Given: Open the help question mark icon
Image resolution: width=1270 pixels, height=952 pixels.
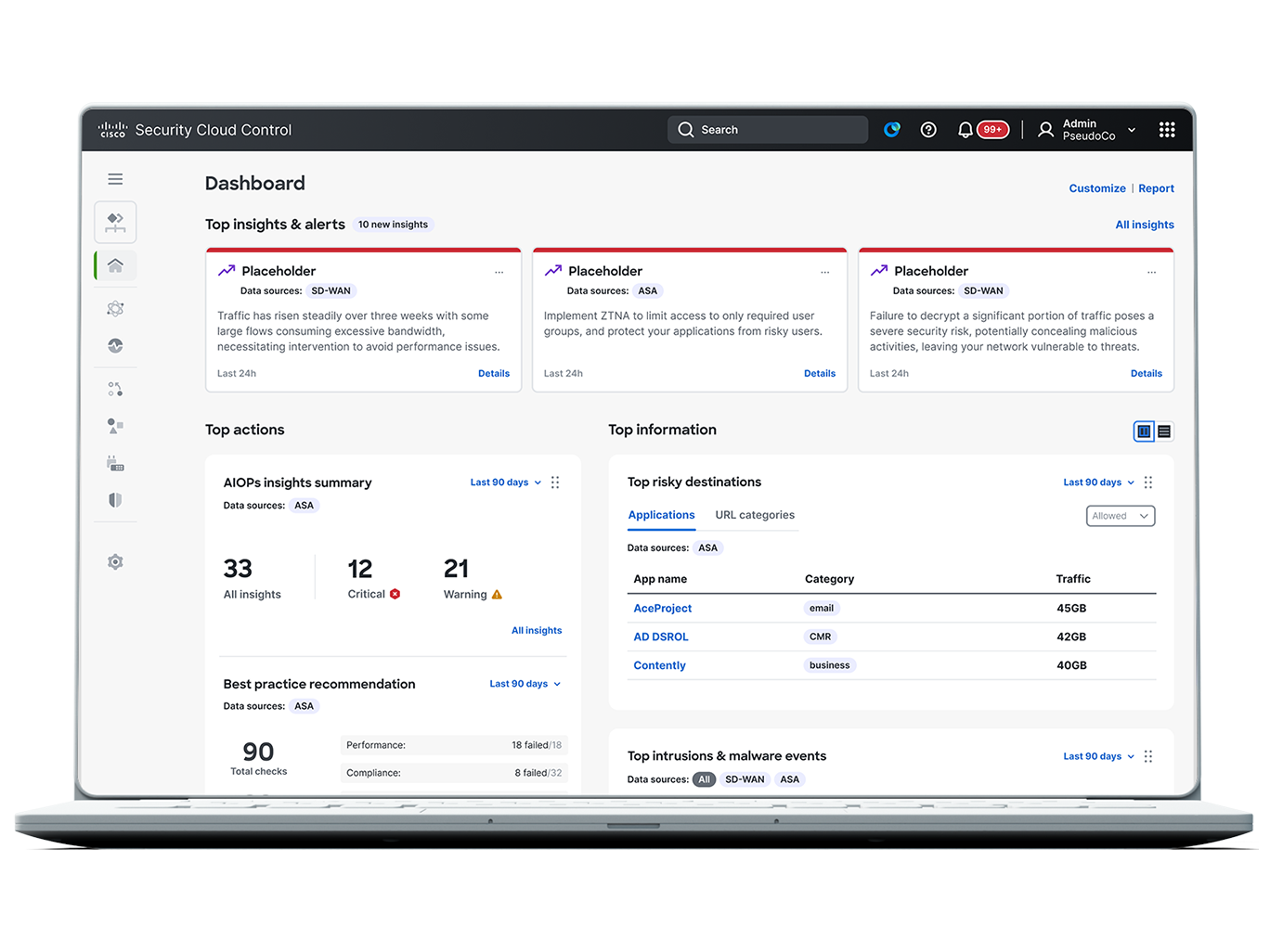Looking at the screenshot, I should [x=928, y=130].
